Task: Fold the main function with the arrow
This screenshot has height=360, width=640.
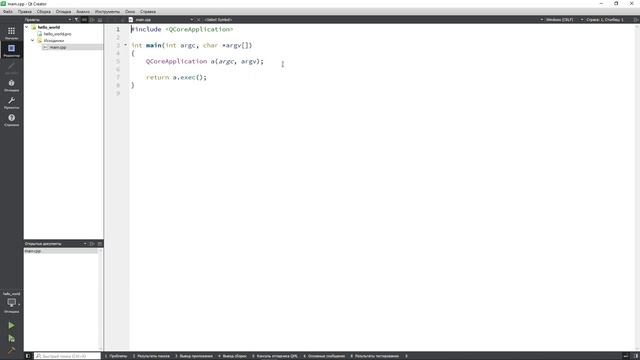Action: click(125, 45)
